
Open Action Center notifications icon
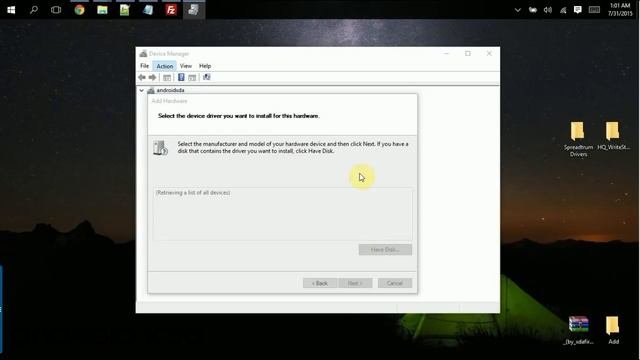(578, 10)
